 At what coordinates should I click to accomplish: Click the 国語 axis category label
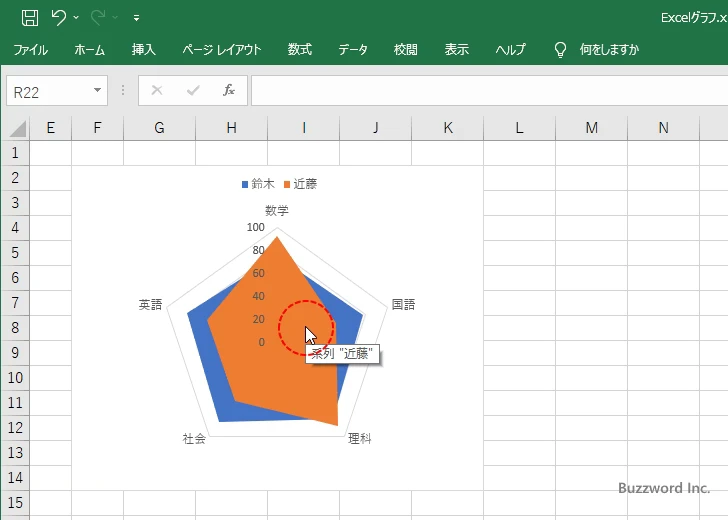(x=403, y=305)
